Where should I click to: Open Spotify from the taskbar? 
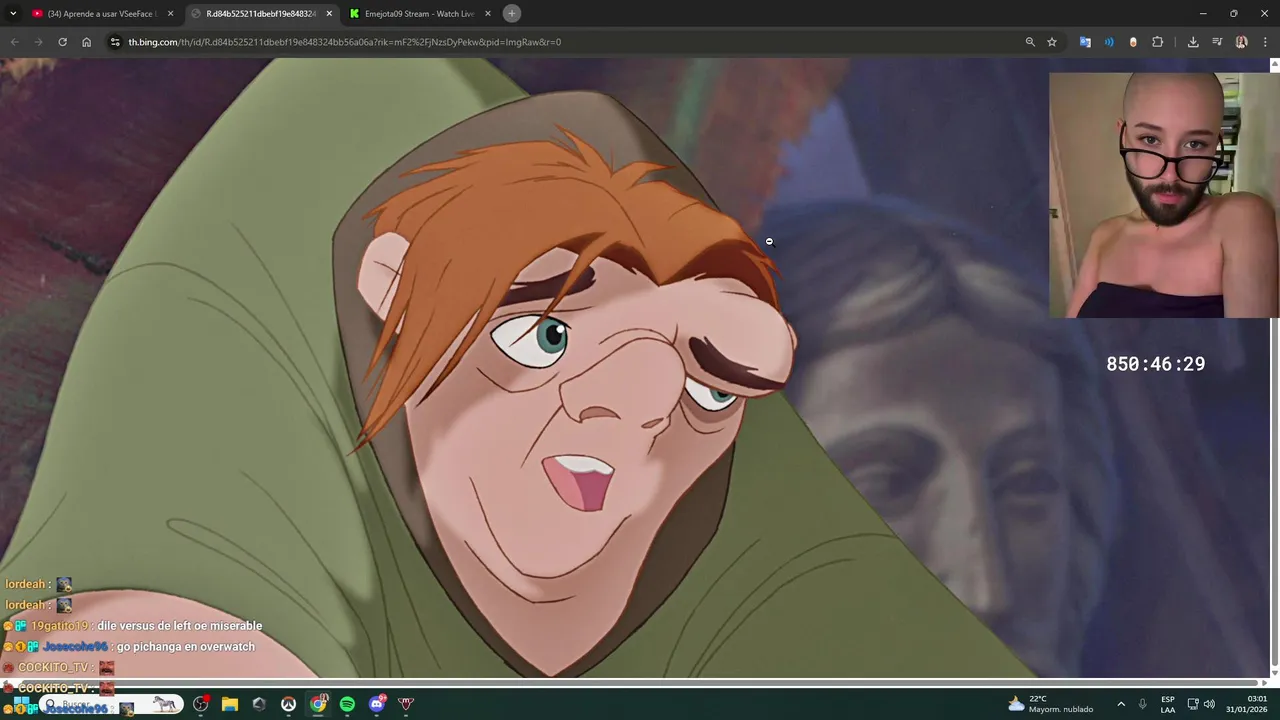[347, 704]
